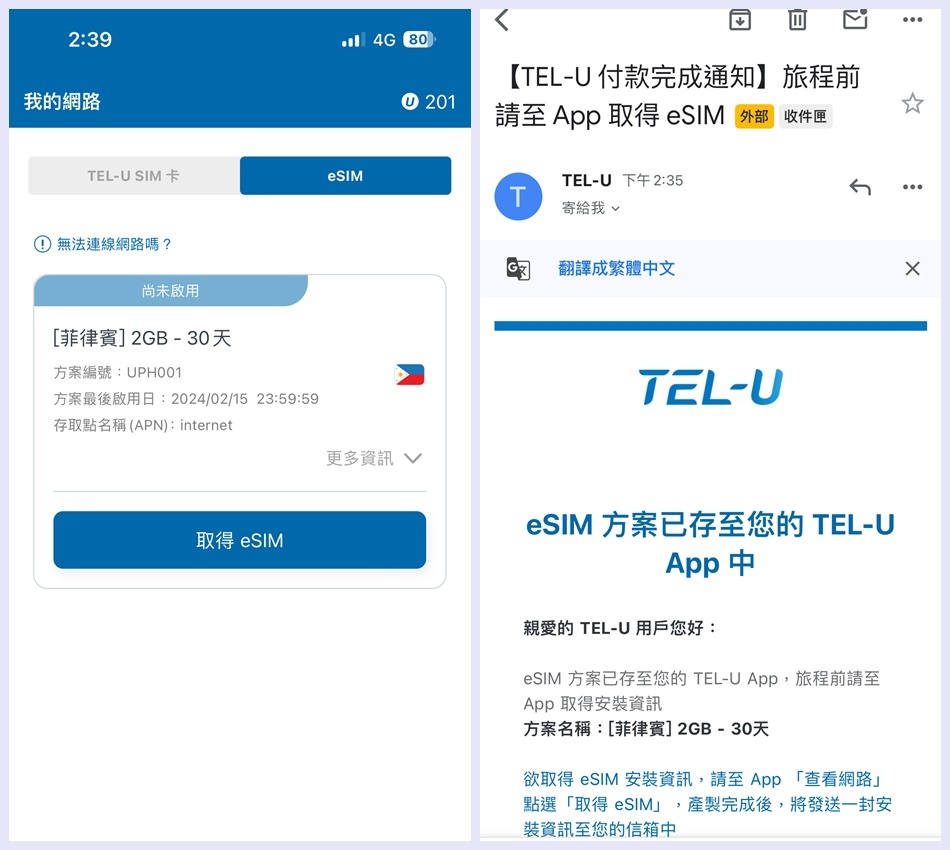Dismiss the translation banner

(912, 268)
